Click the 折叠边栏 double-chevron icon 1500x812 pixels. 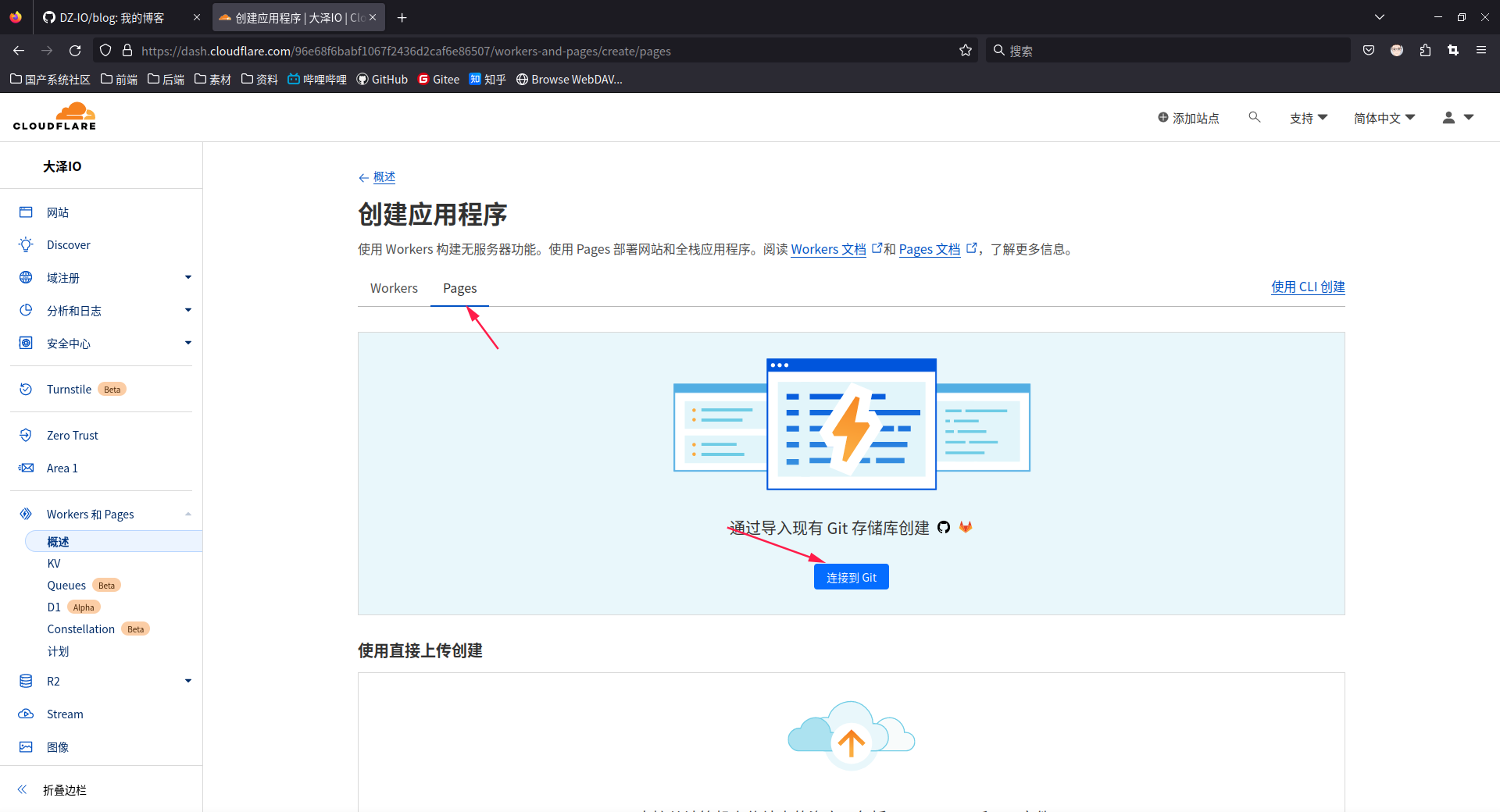coord(22,790)
